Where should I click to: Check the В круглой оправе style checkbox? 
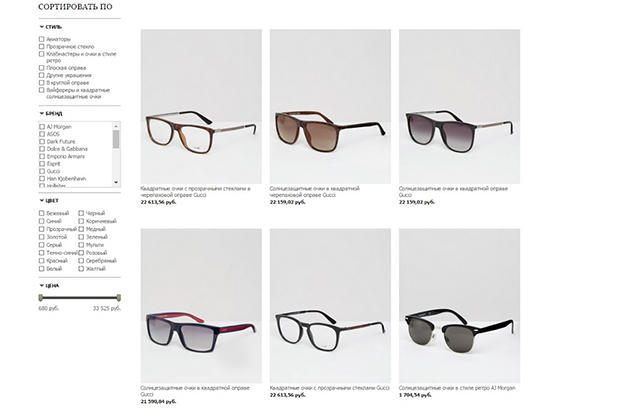pyautogui.click(x=41, y=83)
